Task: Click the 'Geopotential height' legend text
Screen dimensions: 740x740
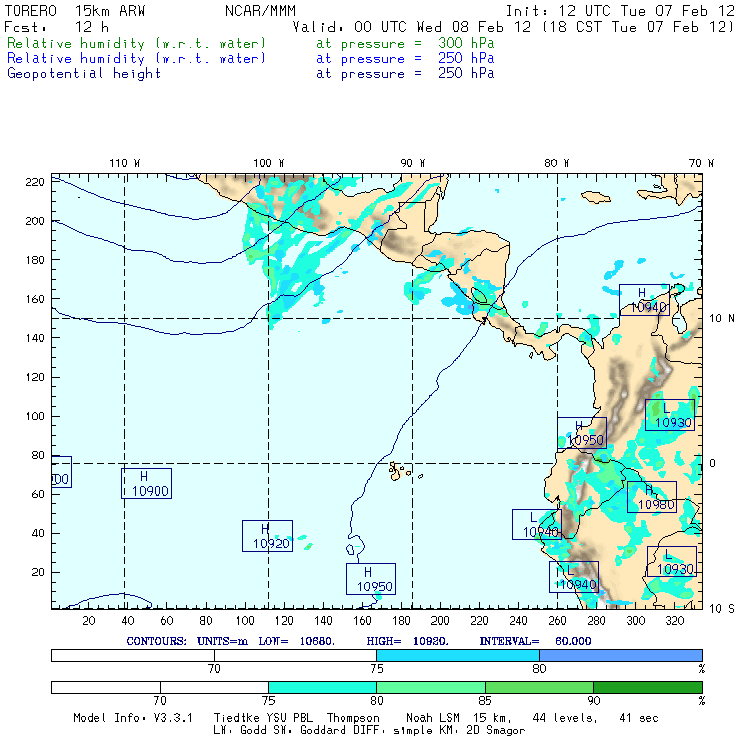Action: click(84, 74)
